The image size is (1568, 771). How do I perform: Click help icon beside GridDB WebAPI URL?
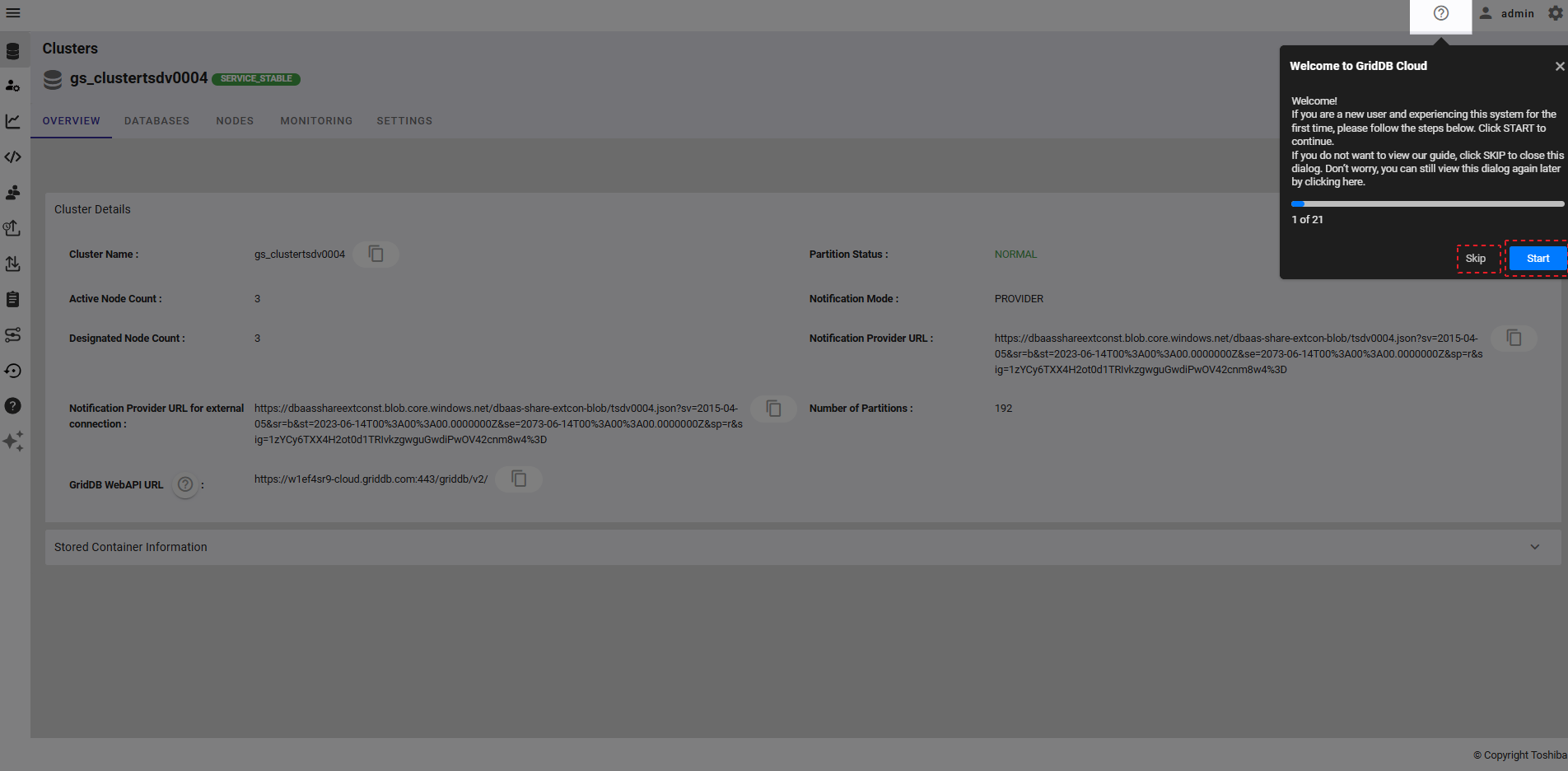click(x=185, y=484)
